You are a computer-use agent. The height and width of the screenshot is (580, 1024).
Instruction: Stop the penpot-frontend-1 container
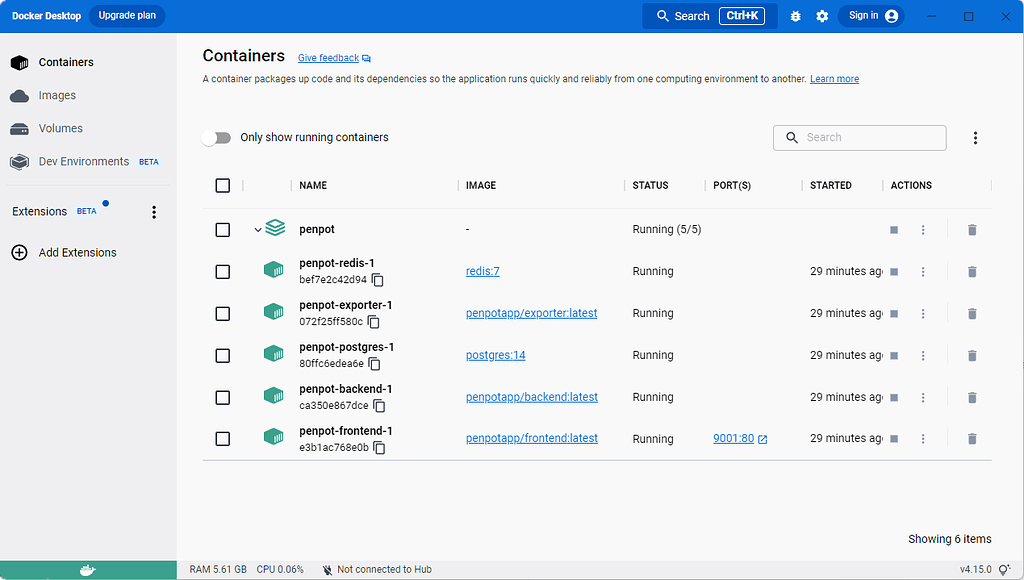[x=894, y=439]
